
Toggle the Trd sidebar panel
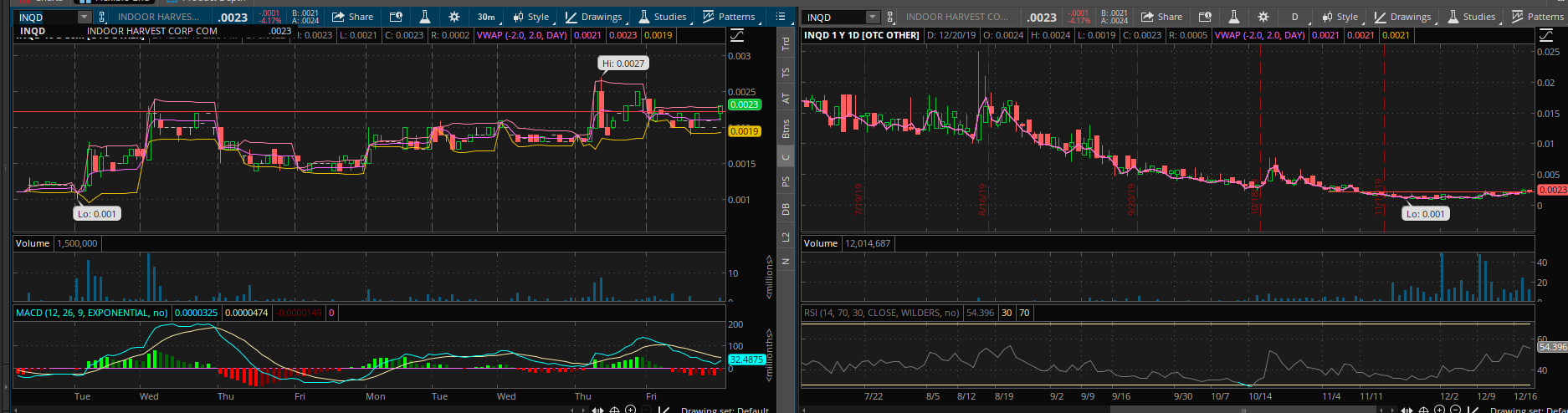tap(786, 44)
